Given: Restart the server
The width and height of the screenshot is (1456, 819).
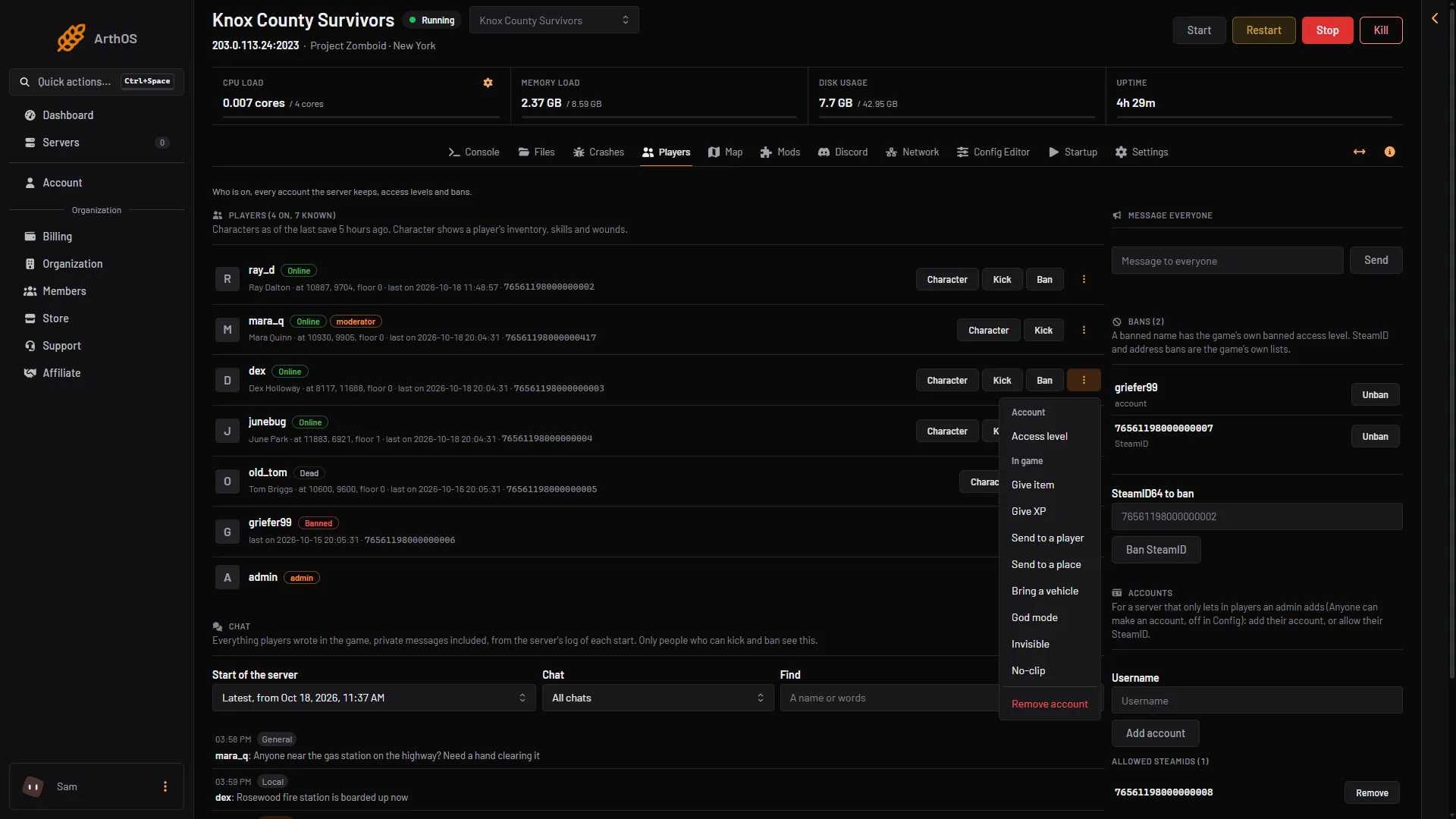Looking at the screenshot, I should [x=1263, y=30].
